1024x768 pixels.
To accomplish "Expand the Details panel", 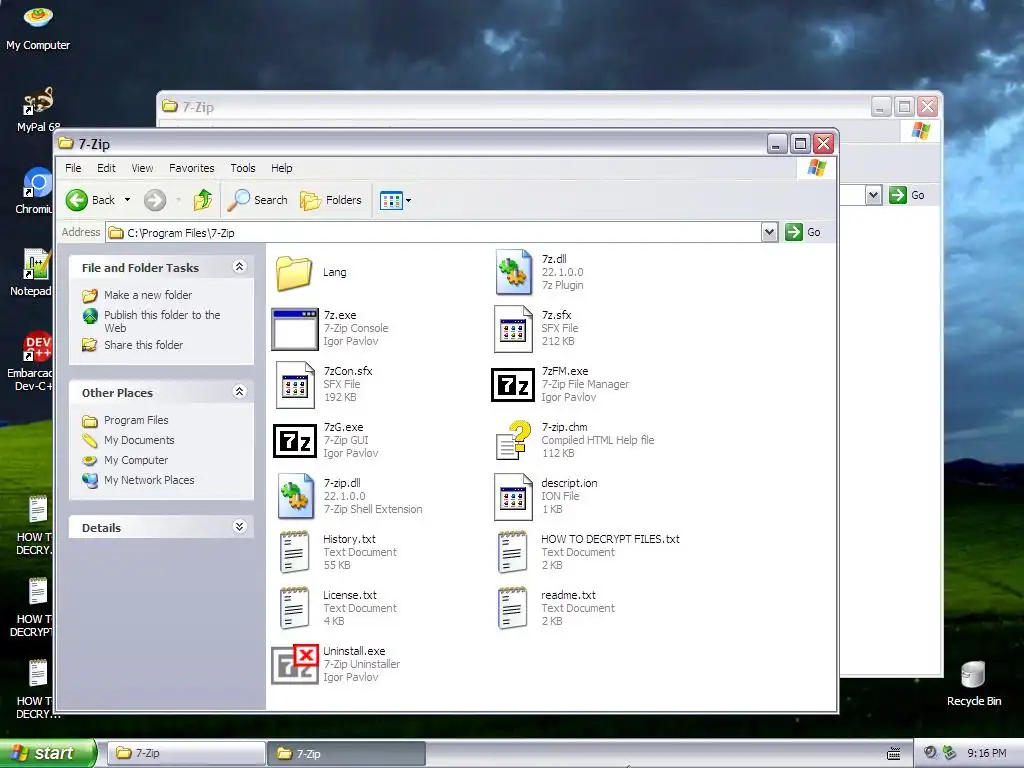I will pos(239,526).
